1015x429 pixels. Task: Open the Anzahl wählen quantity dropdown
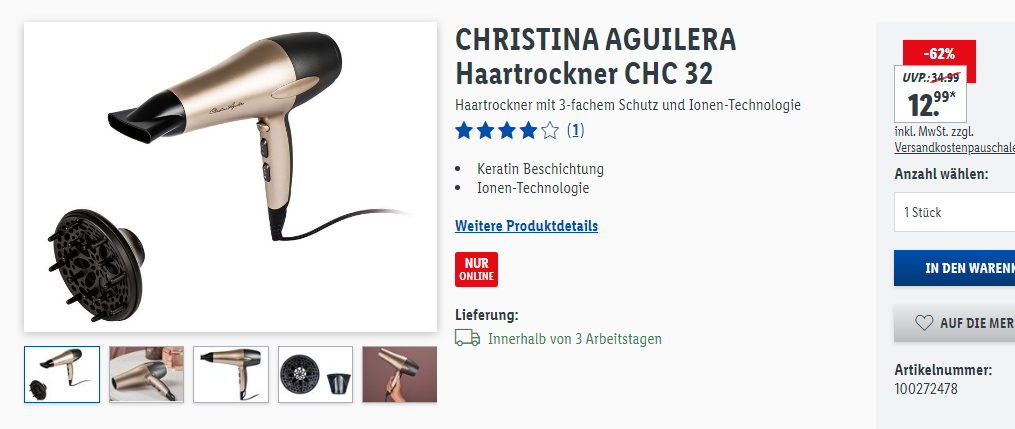click(955, 212)
